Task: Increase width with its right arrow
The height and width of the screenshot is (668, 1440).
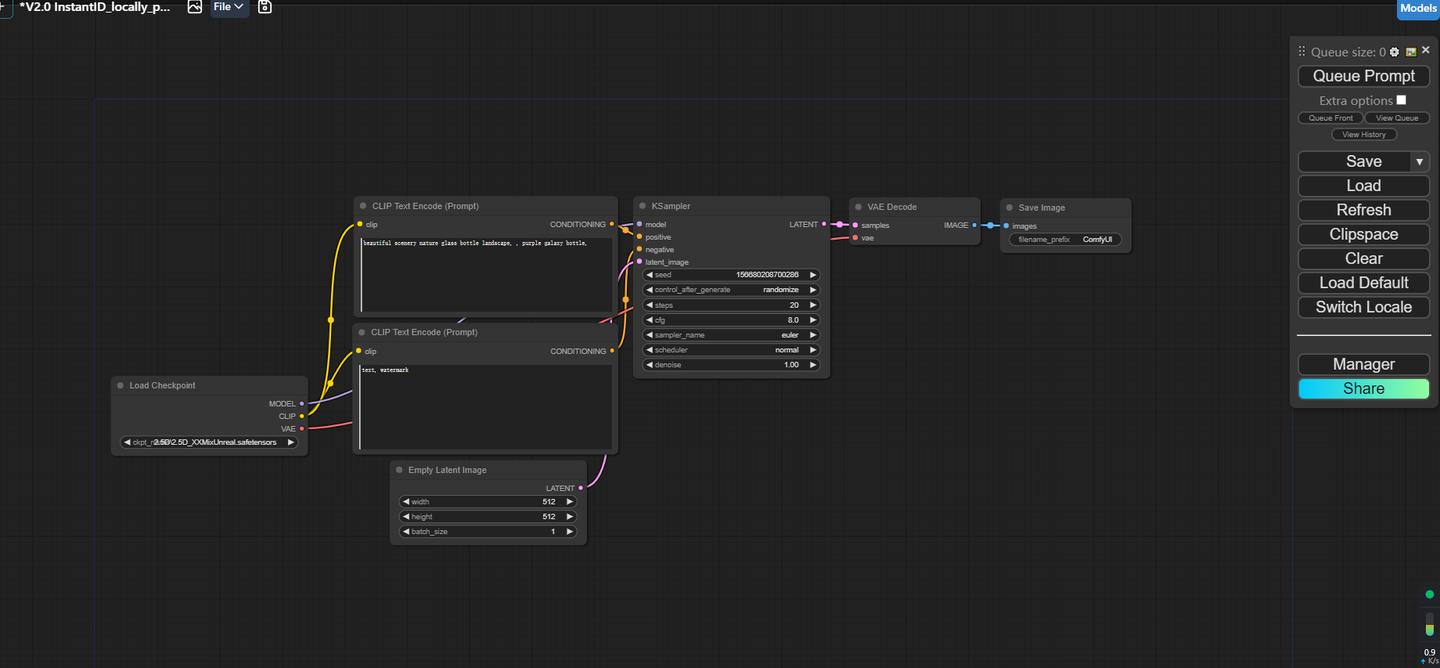Action: pyautogui.click(x=570, y=502)
